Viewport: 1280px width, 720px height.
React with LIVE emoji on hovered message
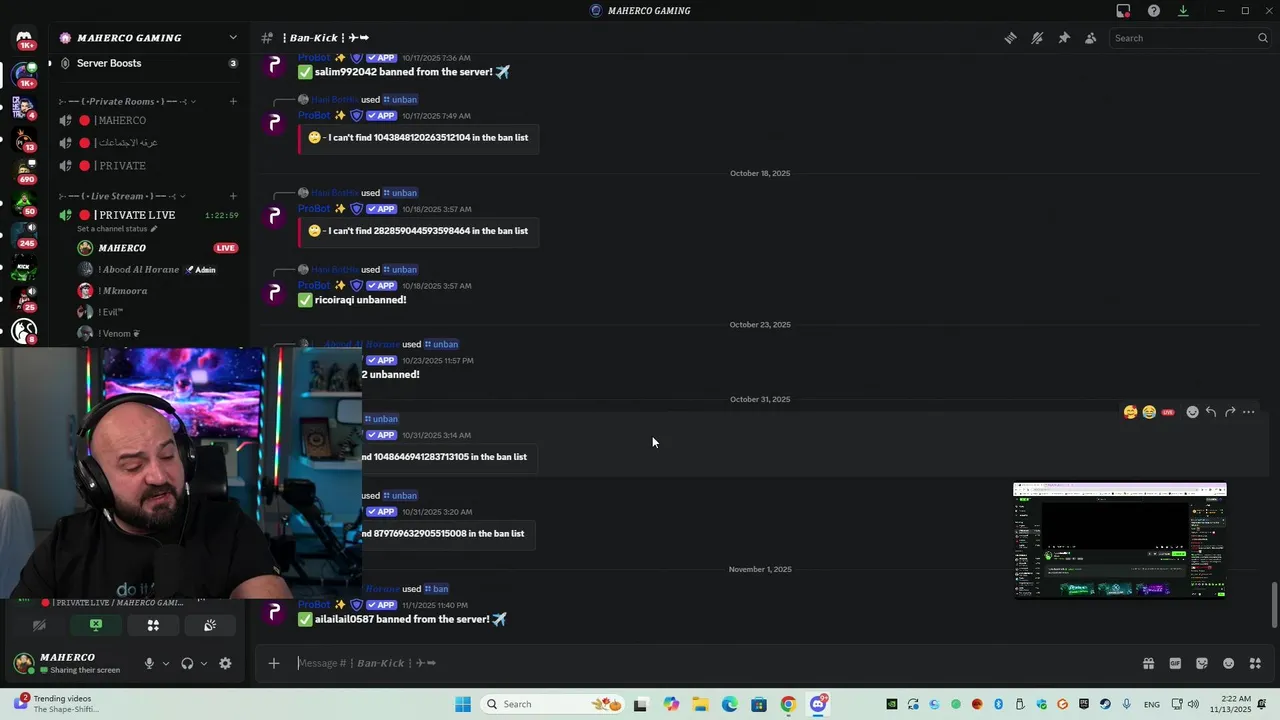[x=1168, y=412]
